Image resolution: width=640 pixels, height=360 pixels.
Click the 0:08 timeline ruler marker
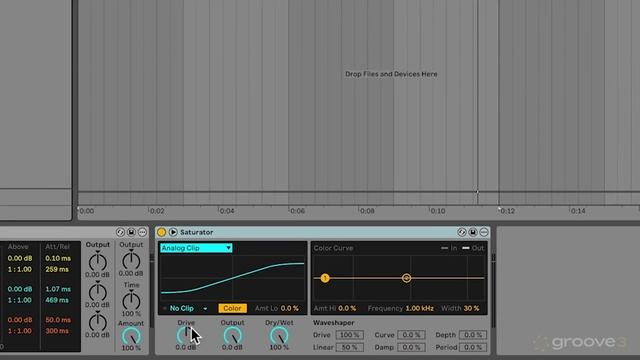click(367, 211)
